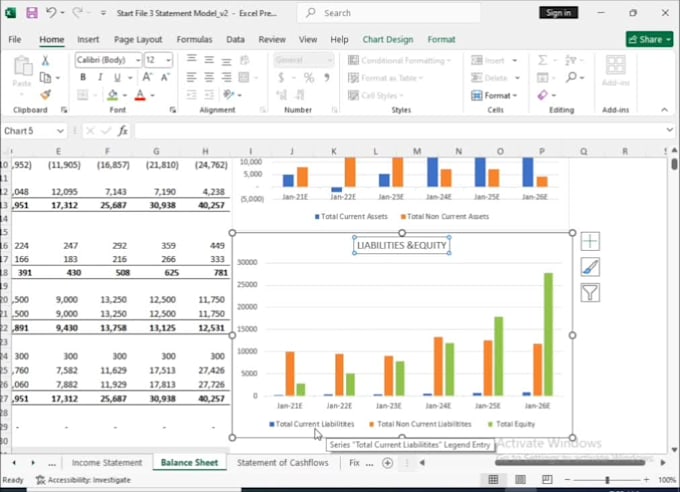The image size is (680, 492).
Task: Center text horizontally
Action: [x=209, y=78]
